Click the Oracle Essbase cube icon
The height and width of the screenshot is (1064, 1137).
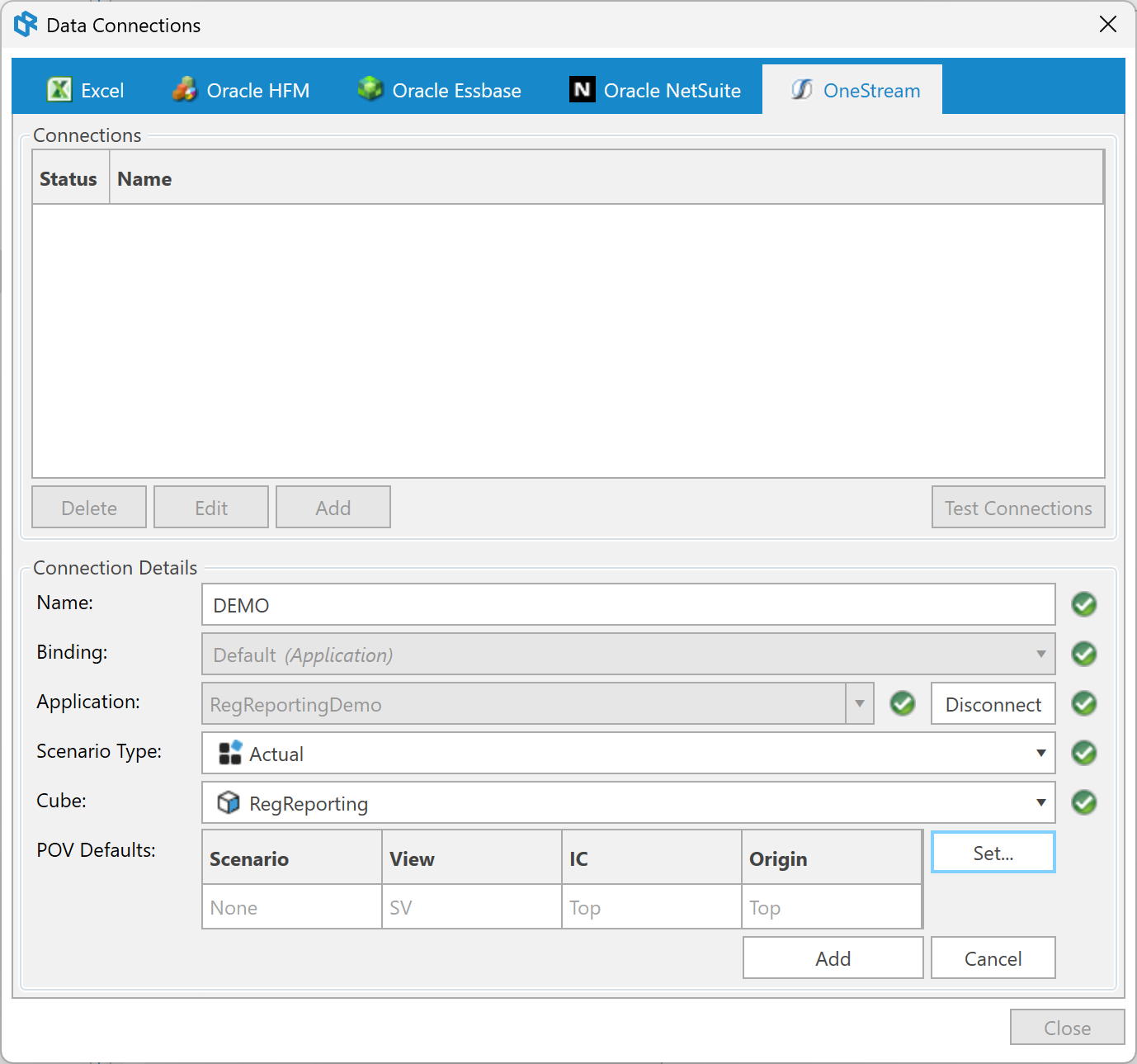[370, 88]
